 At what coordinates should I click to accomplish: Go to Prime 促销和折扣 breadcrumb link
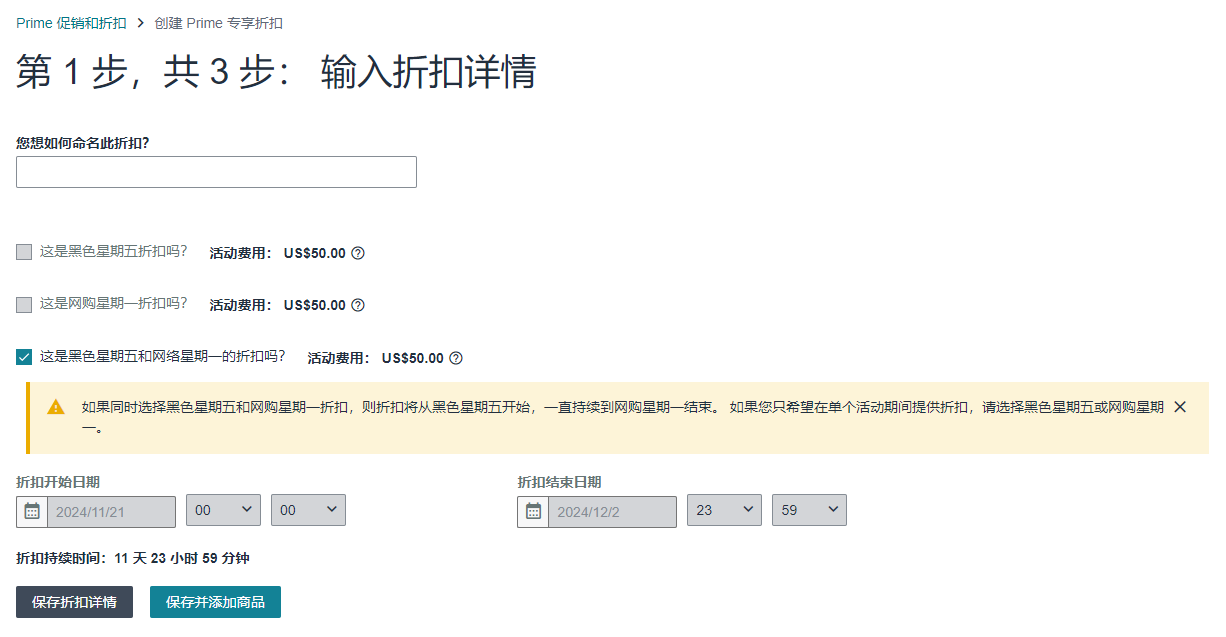71,23
